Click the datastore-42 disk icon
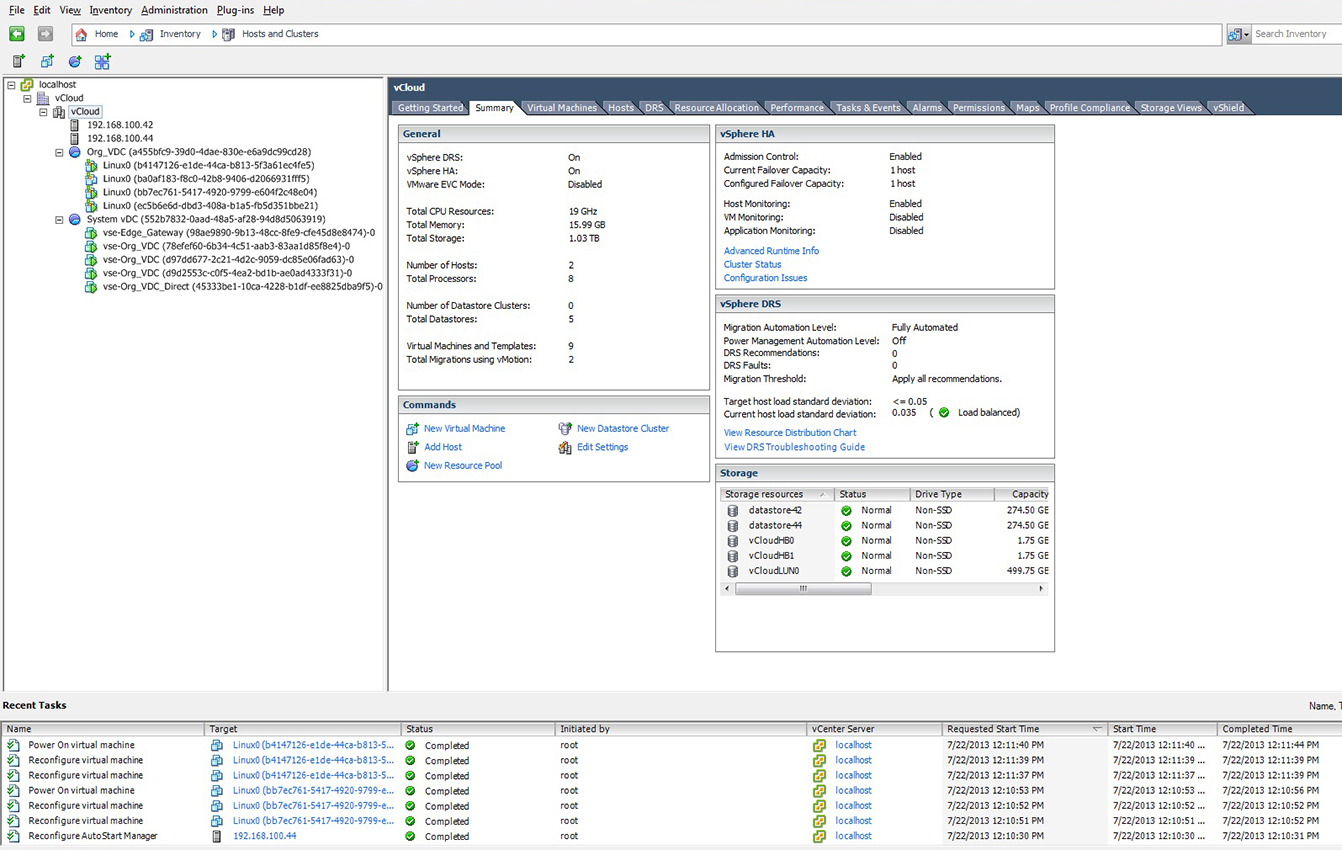 click(x=733, y=510)
